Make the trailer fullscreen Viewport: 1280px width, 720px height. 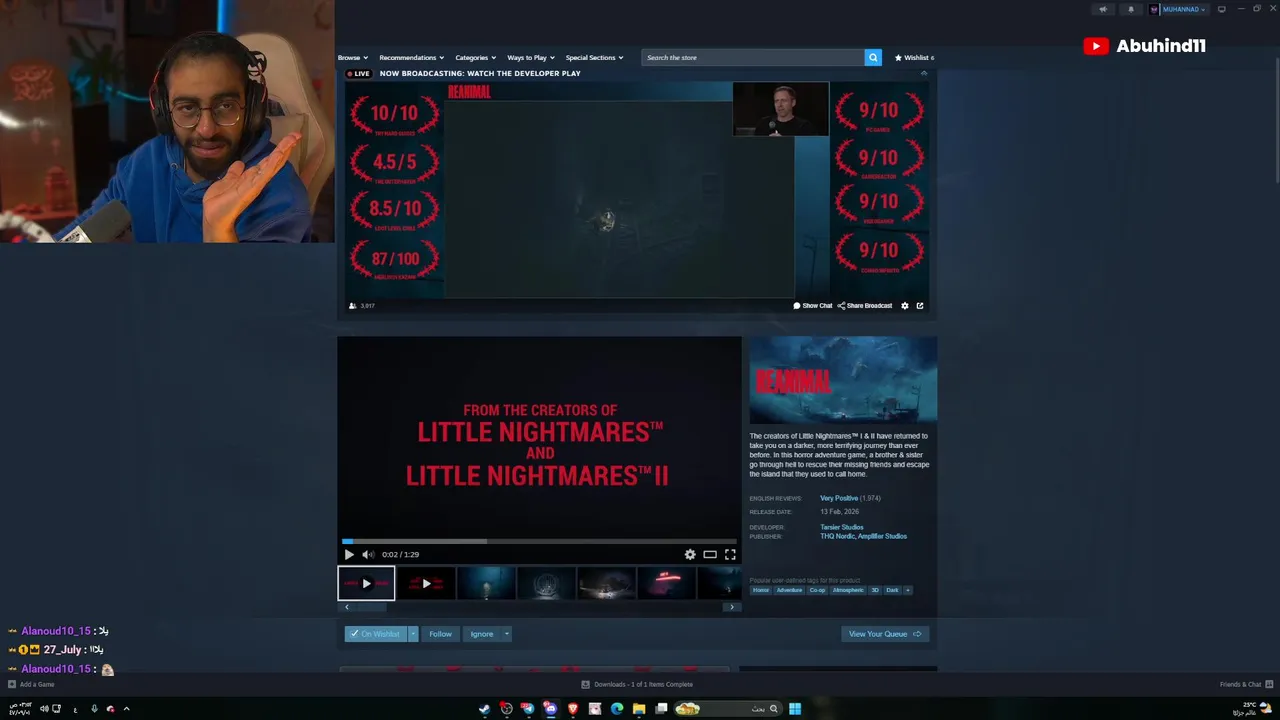pos(730,554)
